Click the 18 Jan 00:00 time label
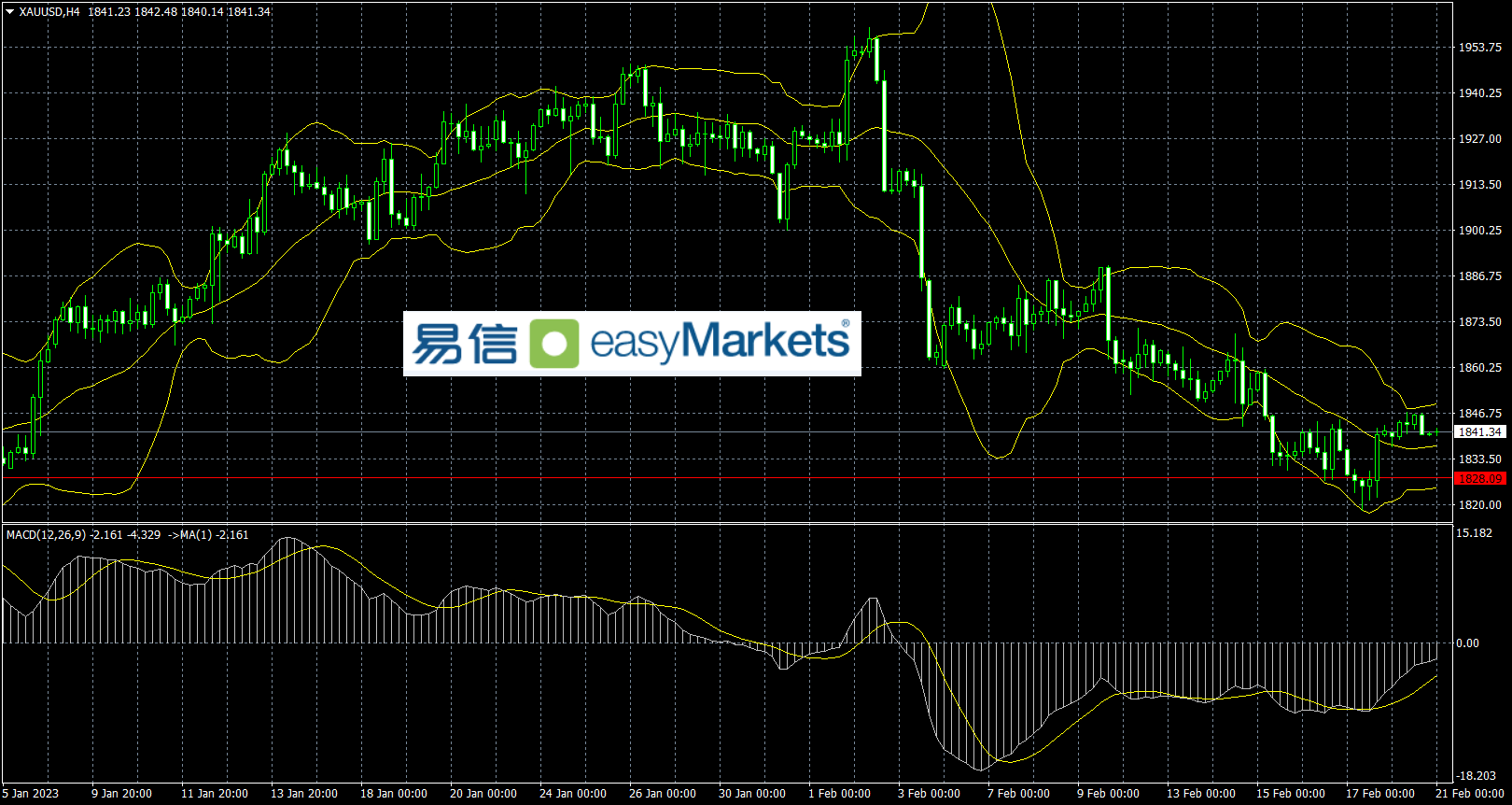 (x=394, y=794)
